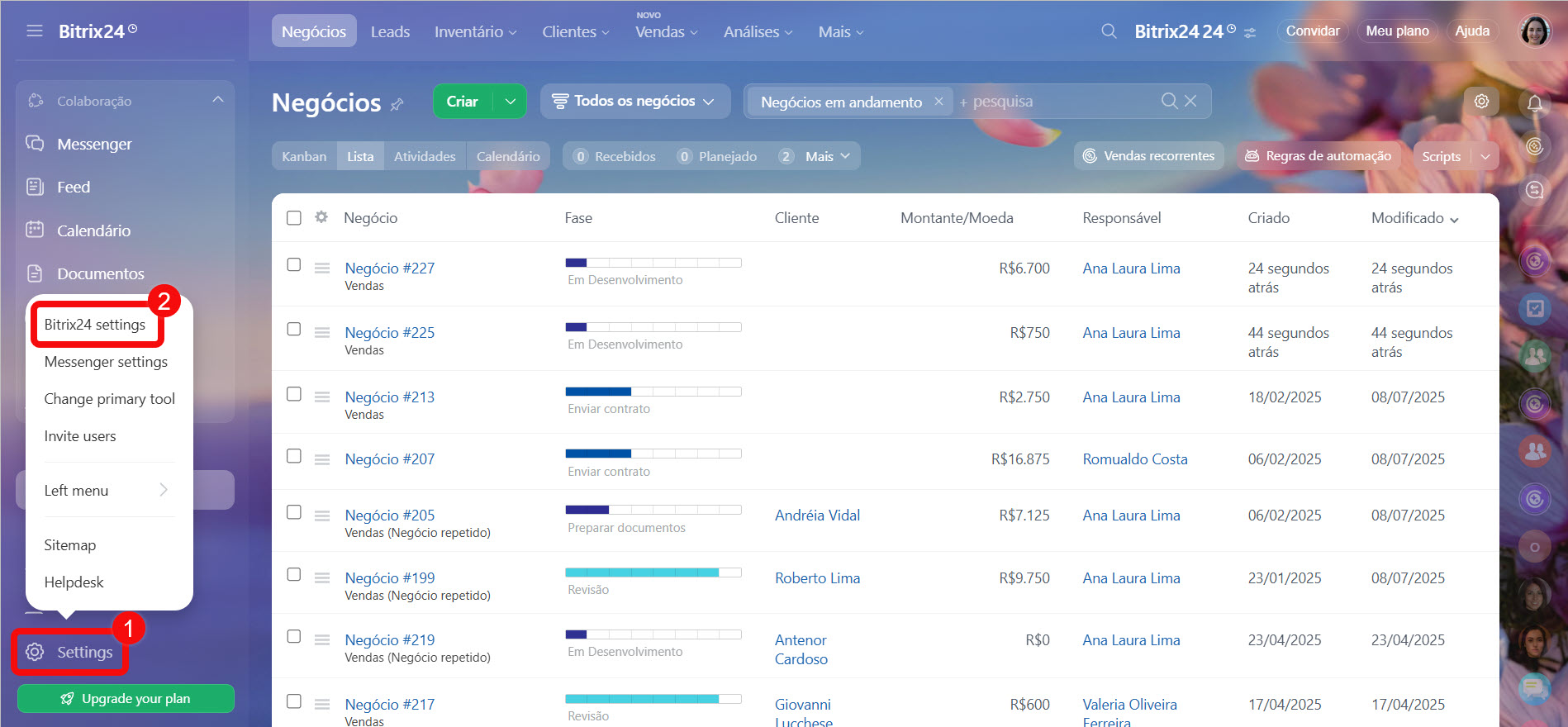Image resolution: width=1568 pixels, height=727 pixels.
Task: Focus the pesquisa search input
Action: tap(1057, 101)
